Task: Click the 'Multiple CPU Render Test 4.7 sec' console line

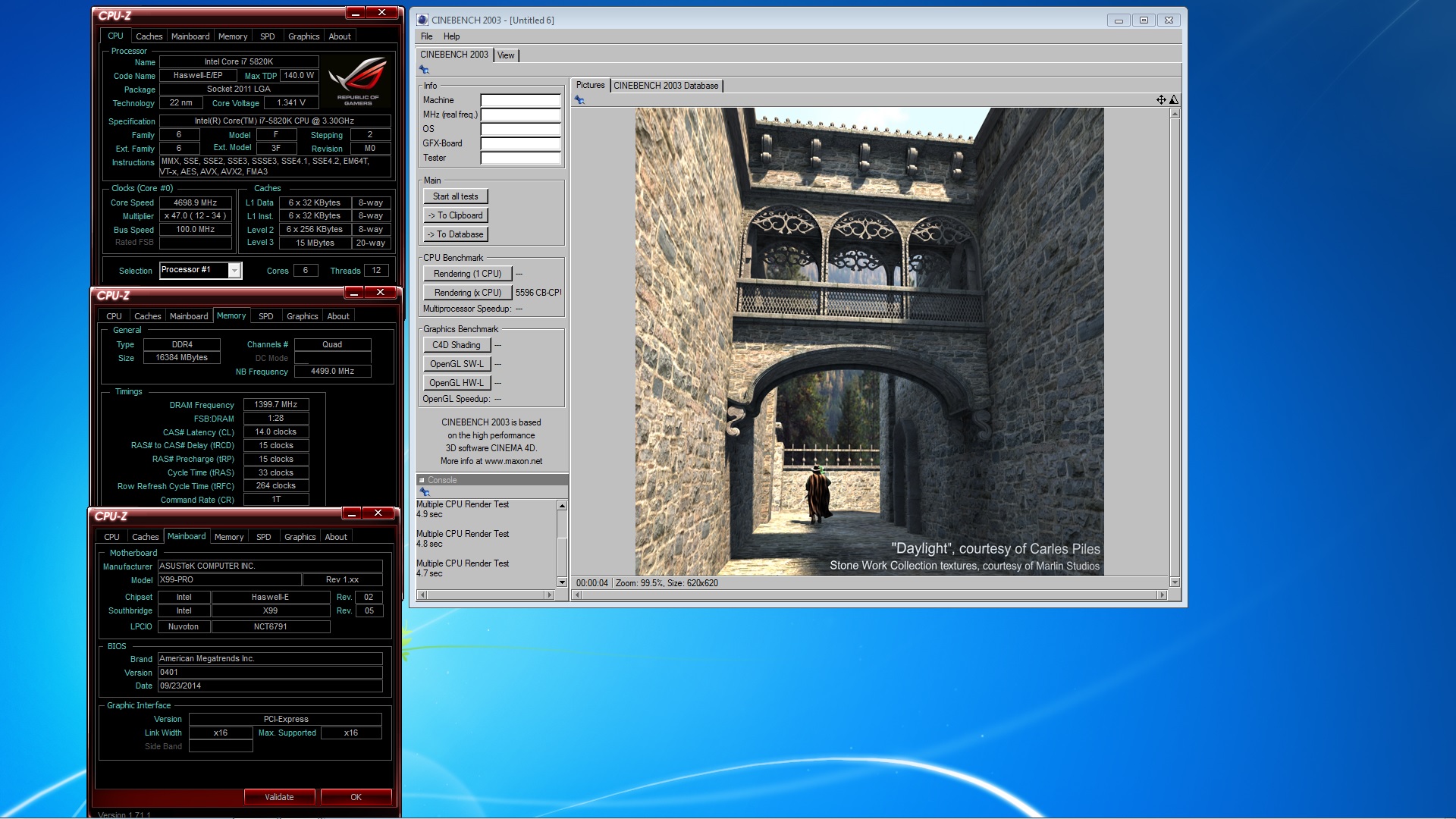Action: 463,569
